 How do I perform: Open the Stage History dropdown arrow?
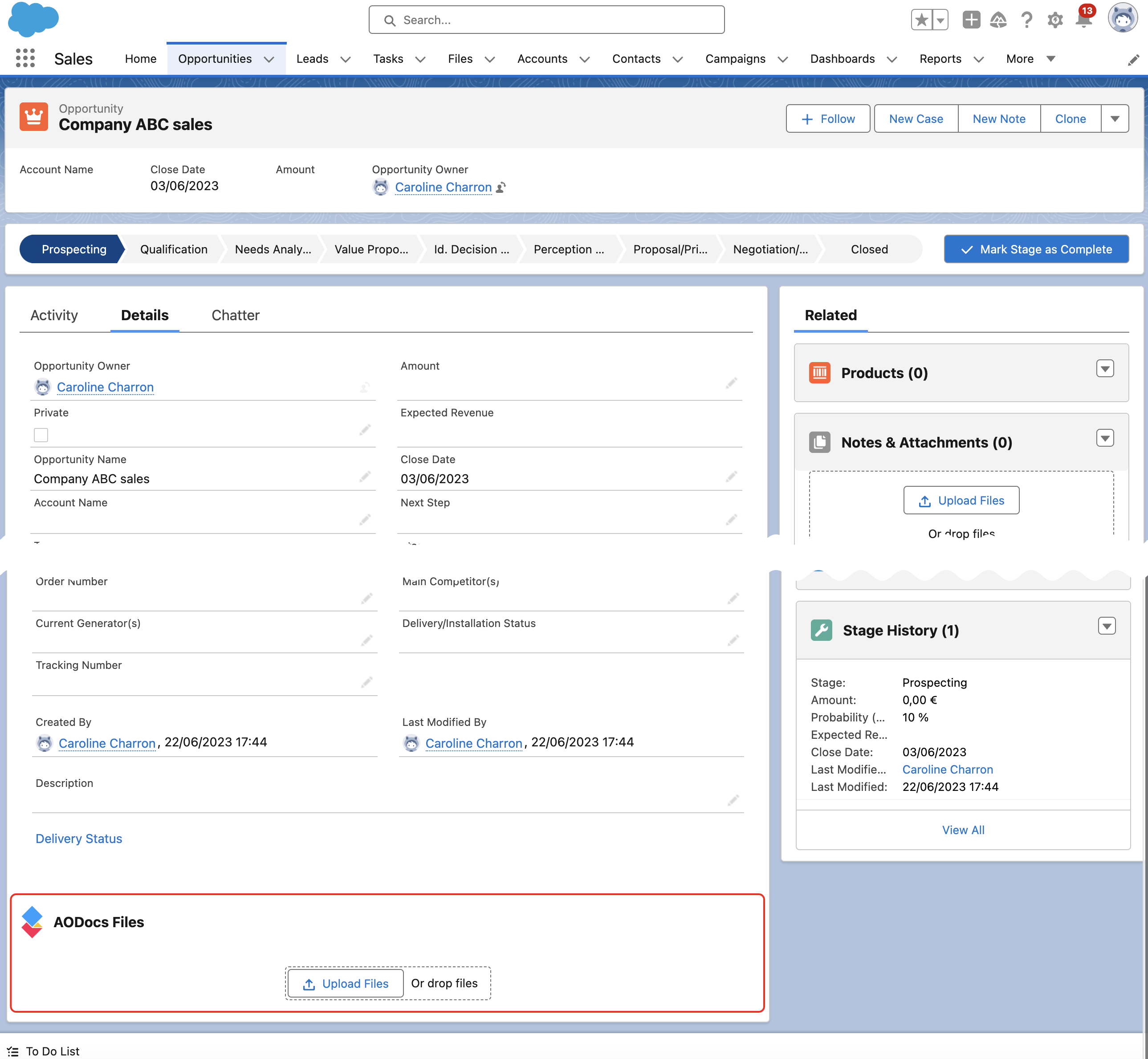click(1106, 626)
